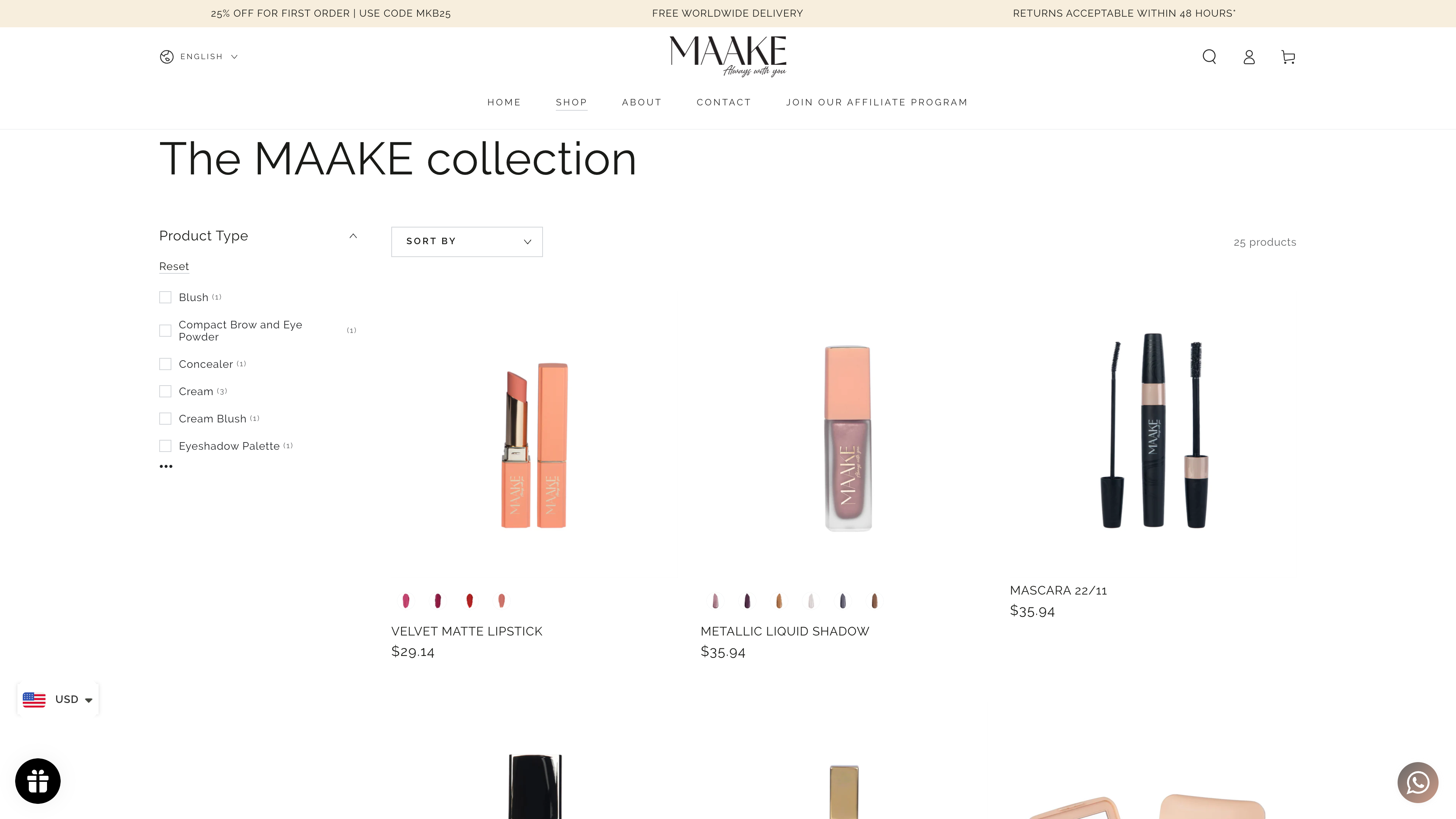Check the Blush filter checkbox
This screenshot has width=1456, height=819.
[x=165, y=297]
